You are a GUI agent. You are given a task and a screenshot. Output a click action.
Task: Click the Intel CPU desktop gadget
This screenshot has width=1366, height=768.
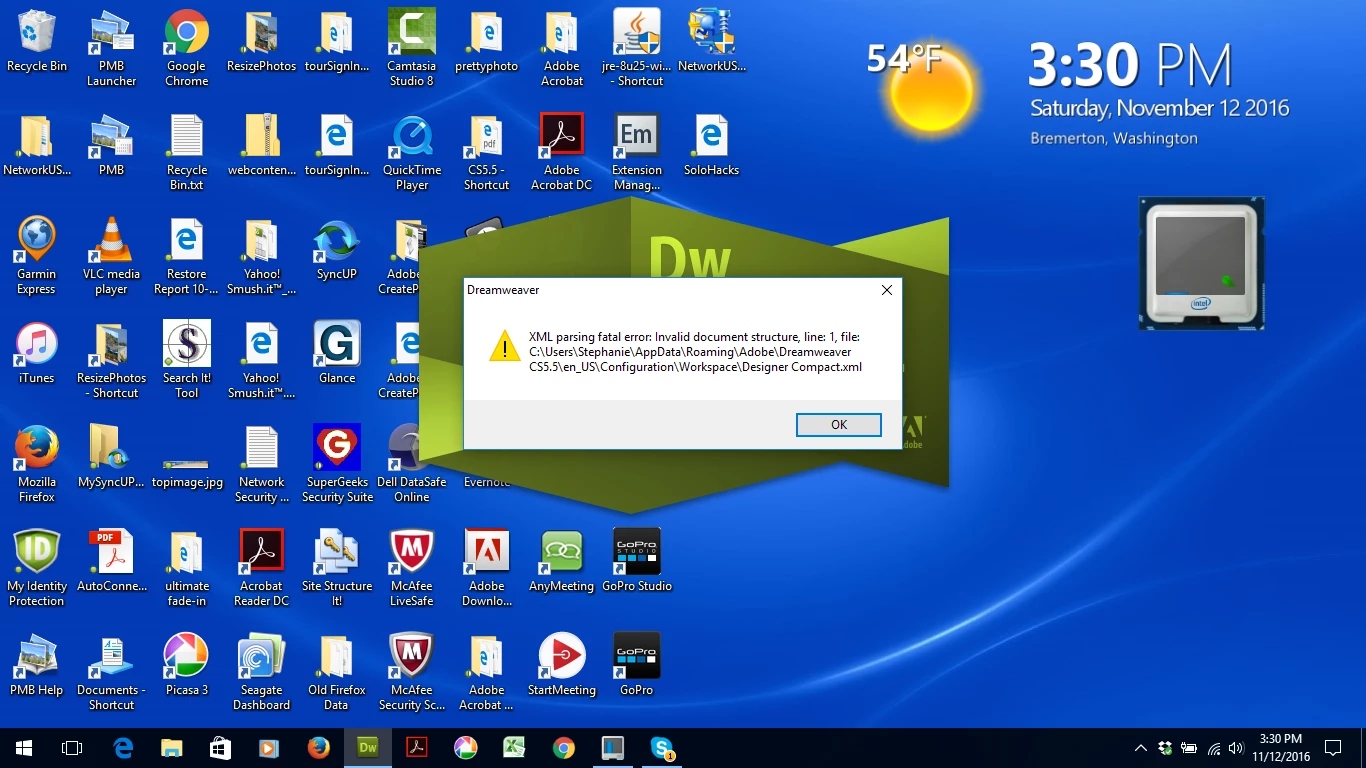pos(1201,263)
